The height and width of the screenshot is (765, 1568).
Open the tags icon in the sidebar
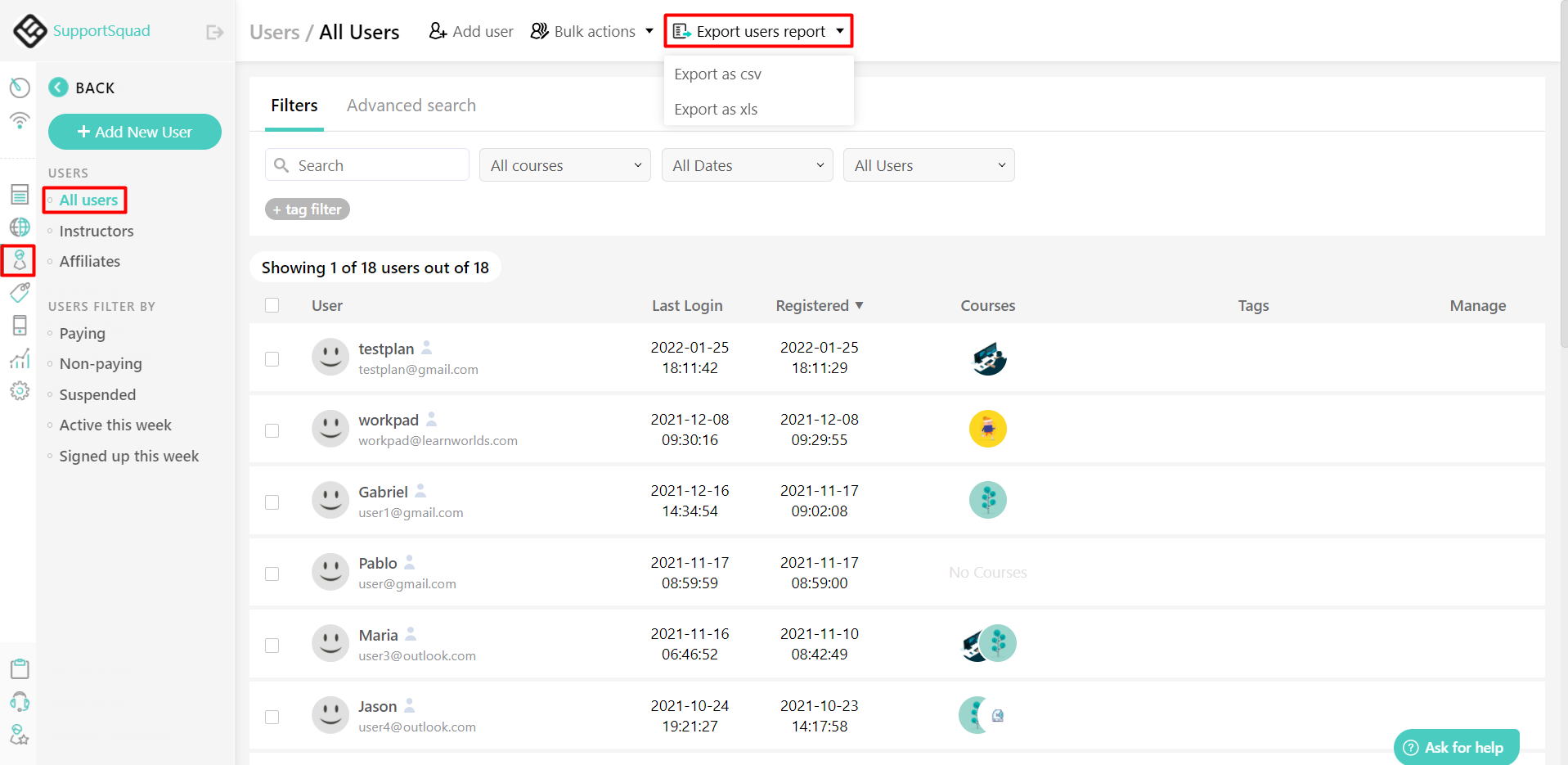19,292
